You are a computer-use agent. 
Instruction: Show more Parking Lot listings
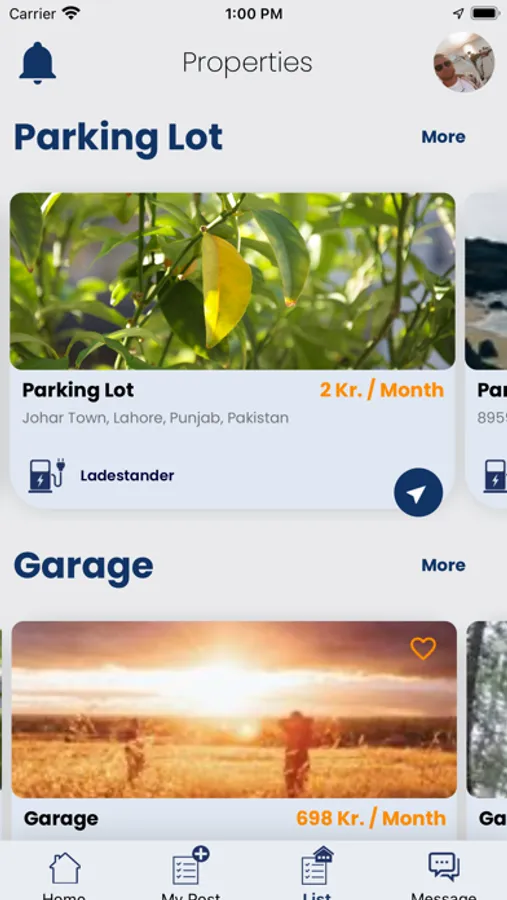443,137
